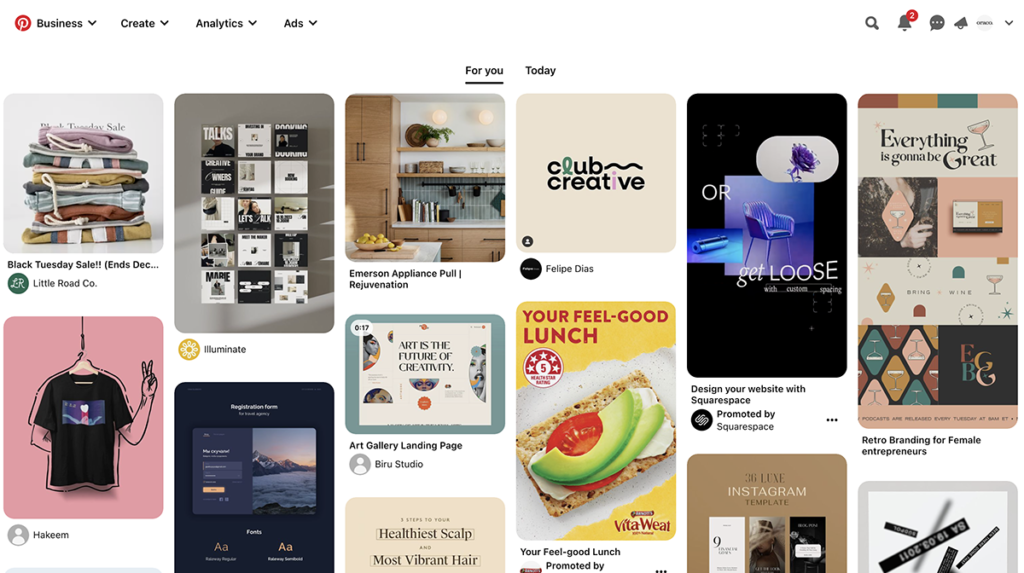Click the Little Road Co. avatar

[18, 284]
